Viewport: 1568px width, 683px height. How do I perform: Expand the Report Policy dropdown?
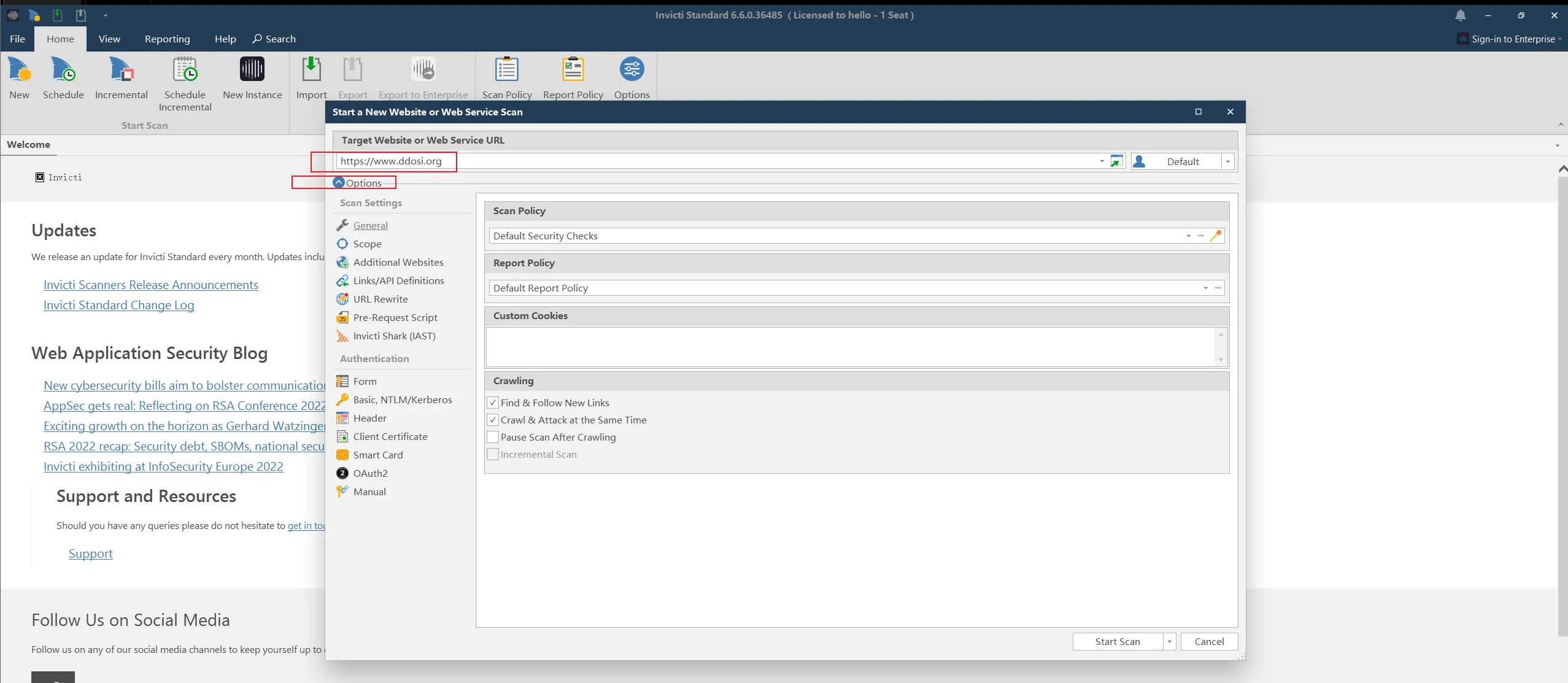click(x=1206, y=288)
